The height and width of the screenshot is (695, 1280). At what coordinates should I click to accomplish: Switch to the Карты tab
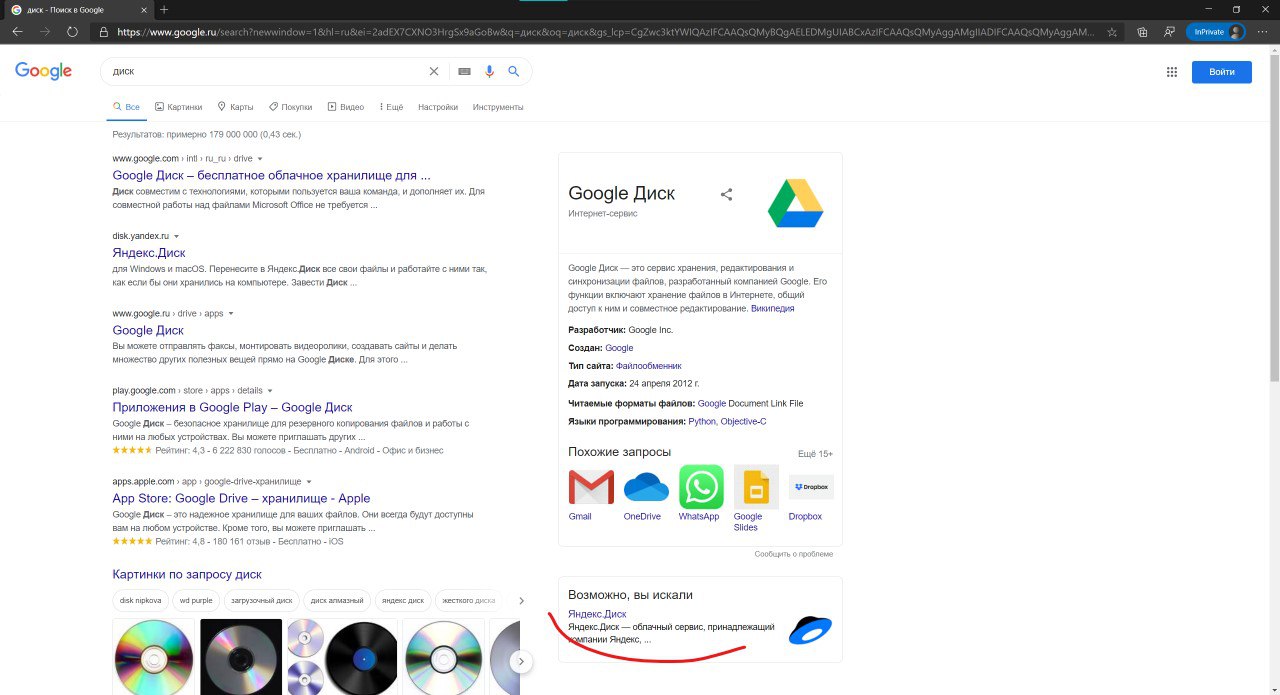[235, 107]
